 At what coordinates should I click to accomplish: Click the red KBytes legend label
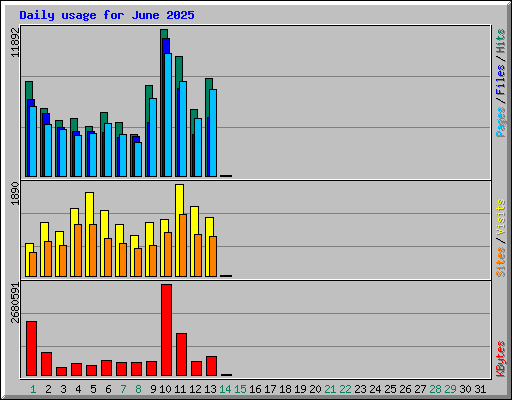(x=500, y=359)
